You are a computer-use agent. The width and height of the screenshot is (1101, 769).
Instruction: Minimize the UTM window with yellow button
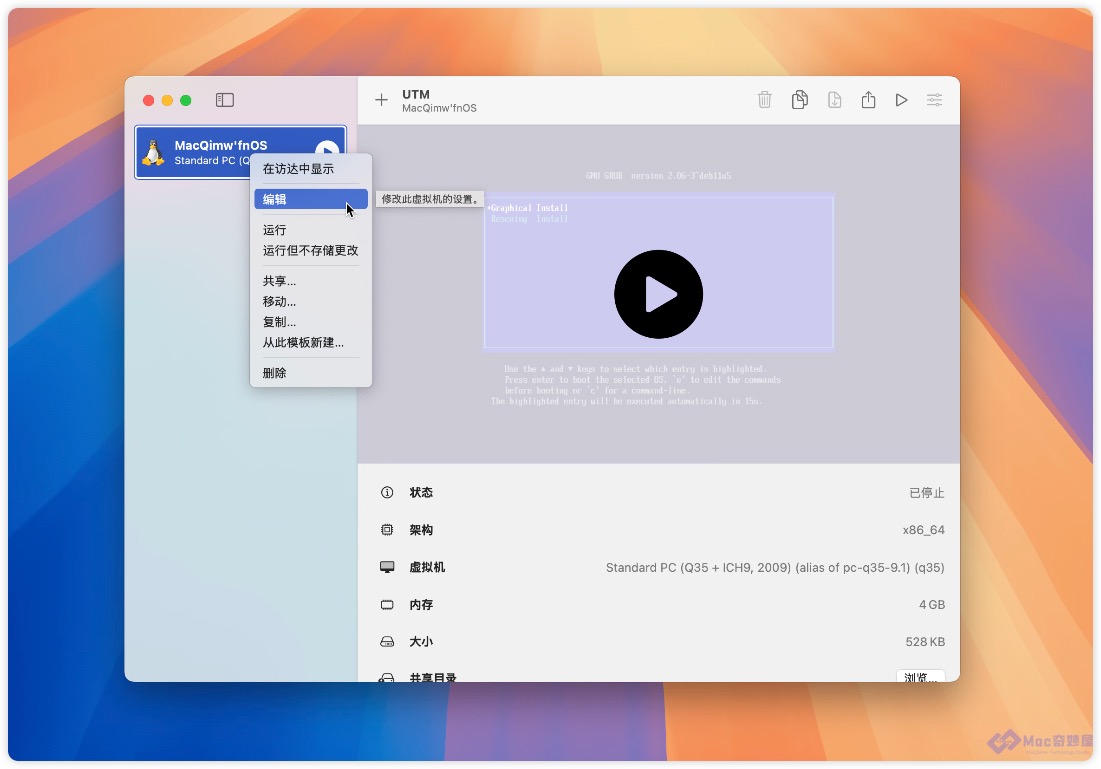pyautogui.click(x=167, y=100)
